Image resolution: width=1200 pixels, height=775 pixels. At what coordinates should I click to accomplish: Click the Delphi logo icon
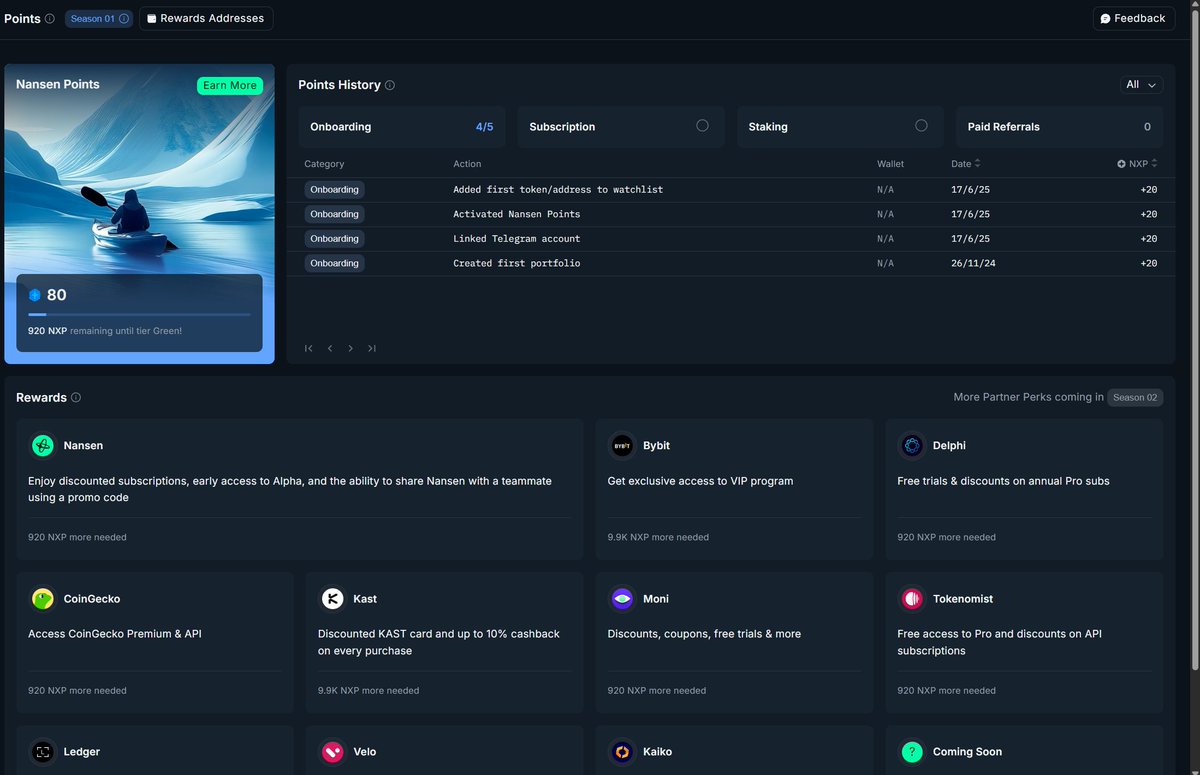(x=912, y=445)
